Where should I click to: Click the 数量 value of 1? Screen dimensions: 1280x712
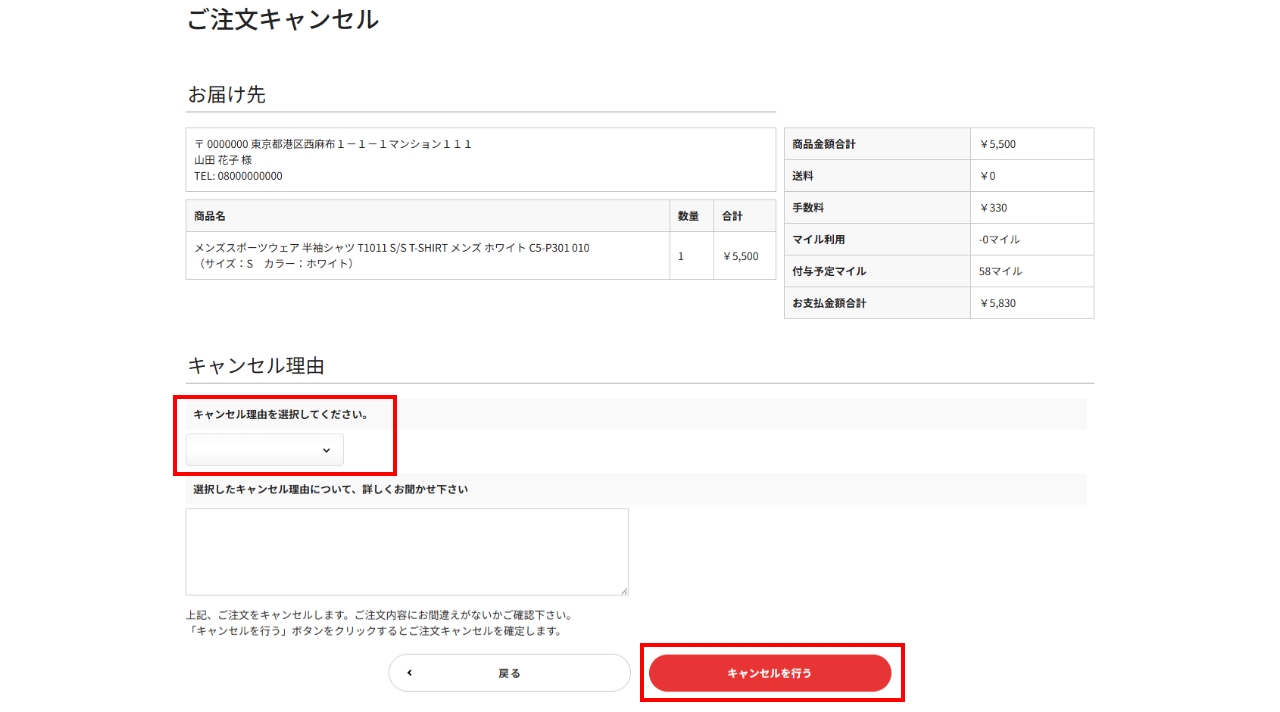[x=681, y=256]
